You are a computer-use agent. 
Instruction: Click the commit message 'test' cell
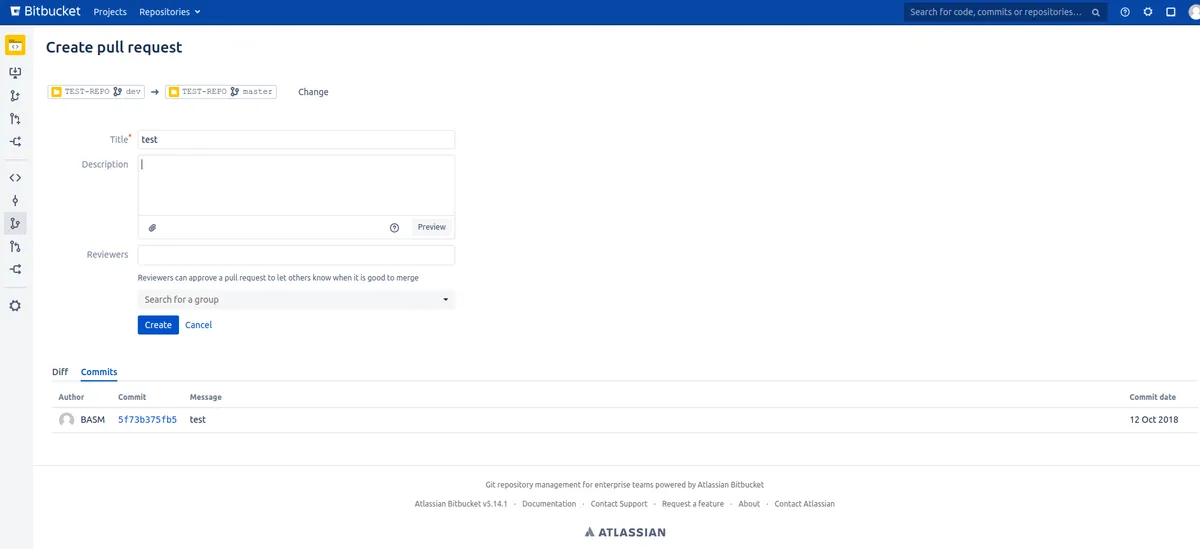coord(198,420)
